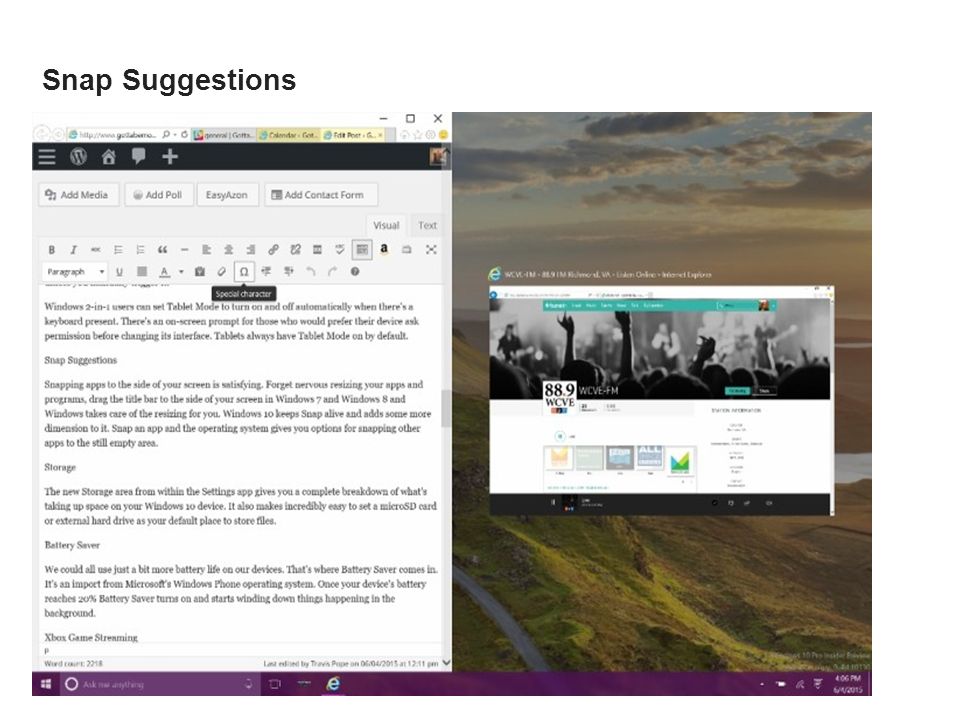Click the Amazon icon in the editor toolbar

pos(384,249)
